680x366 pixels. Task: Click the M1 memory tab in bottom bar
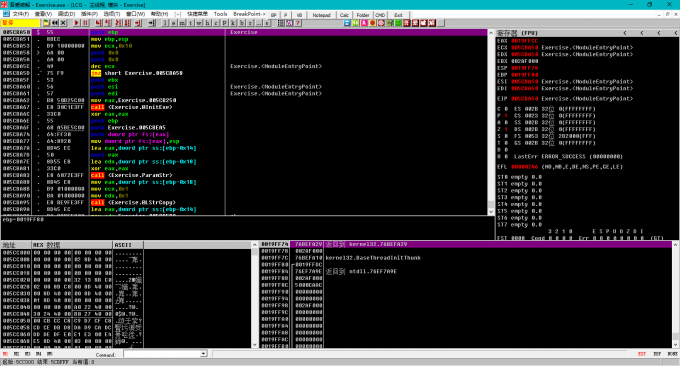point(5,354)
